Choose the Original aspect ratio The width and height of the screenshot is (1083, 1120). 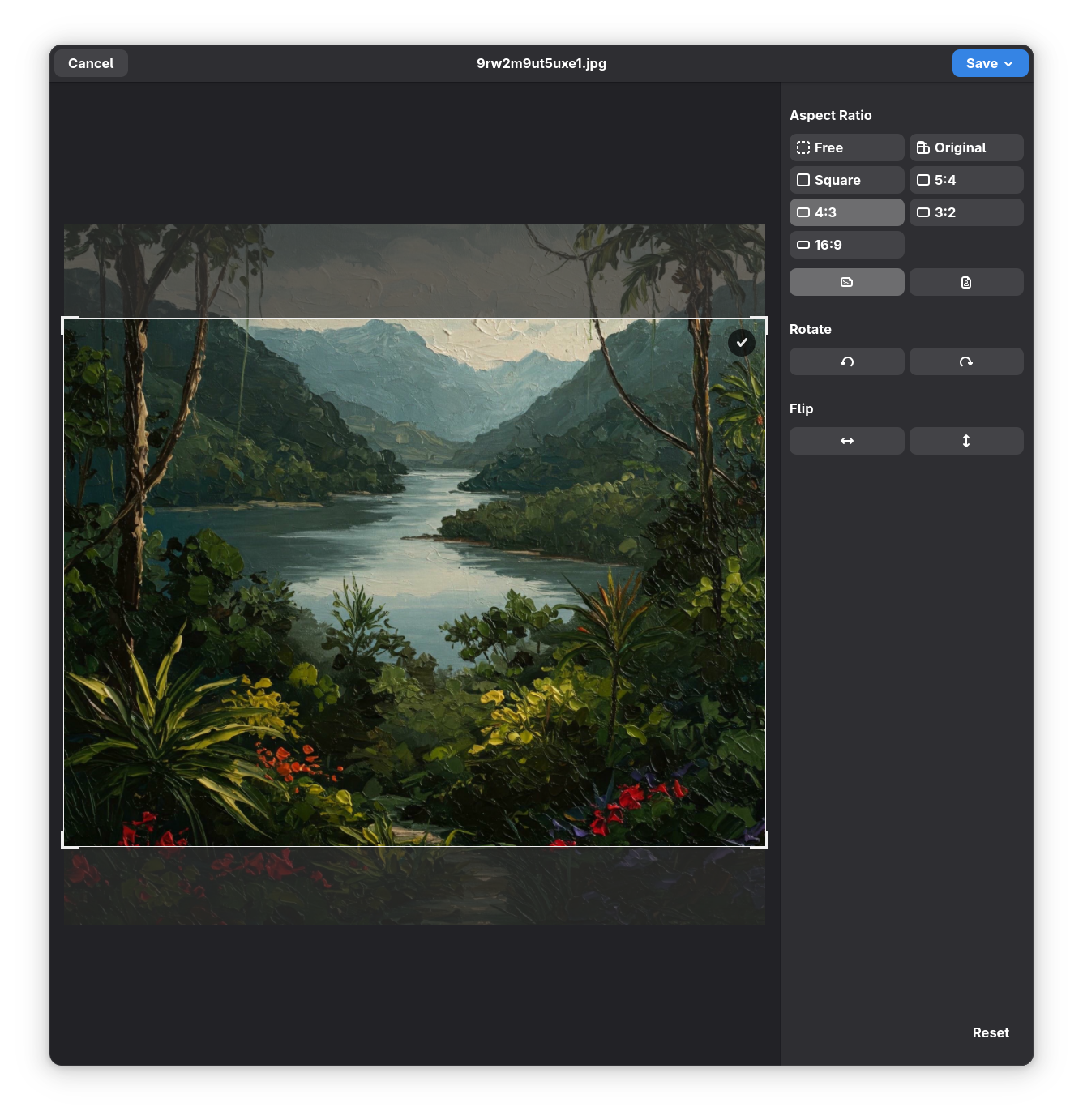965,147
